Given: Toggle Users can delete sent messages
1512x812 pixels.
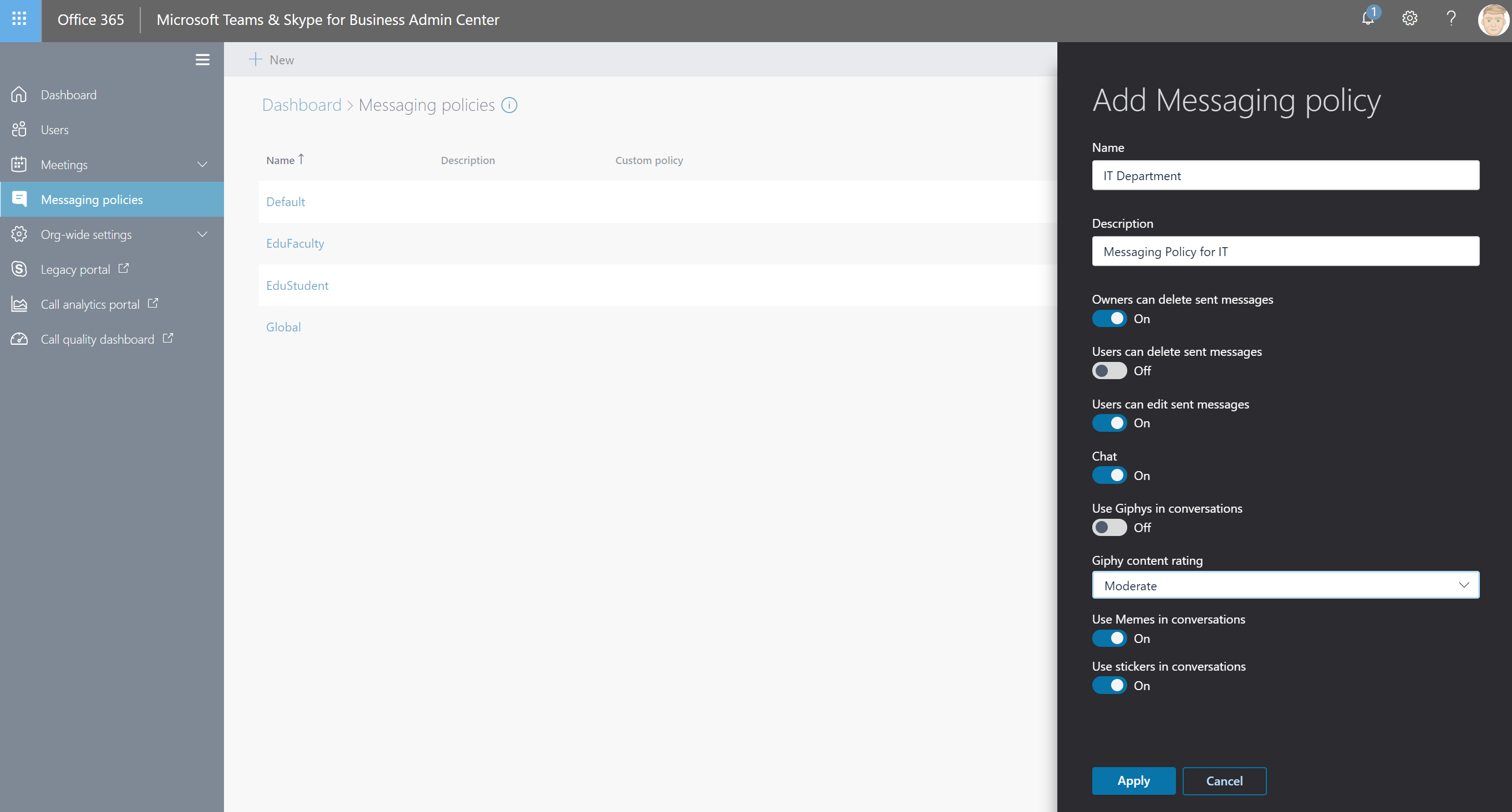Looking at the screenshot, I should [1109, 371].
